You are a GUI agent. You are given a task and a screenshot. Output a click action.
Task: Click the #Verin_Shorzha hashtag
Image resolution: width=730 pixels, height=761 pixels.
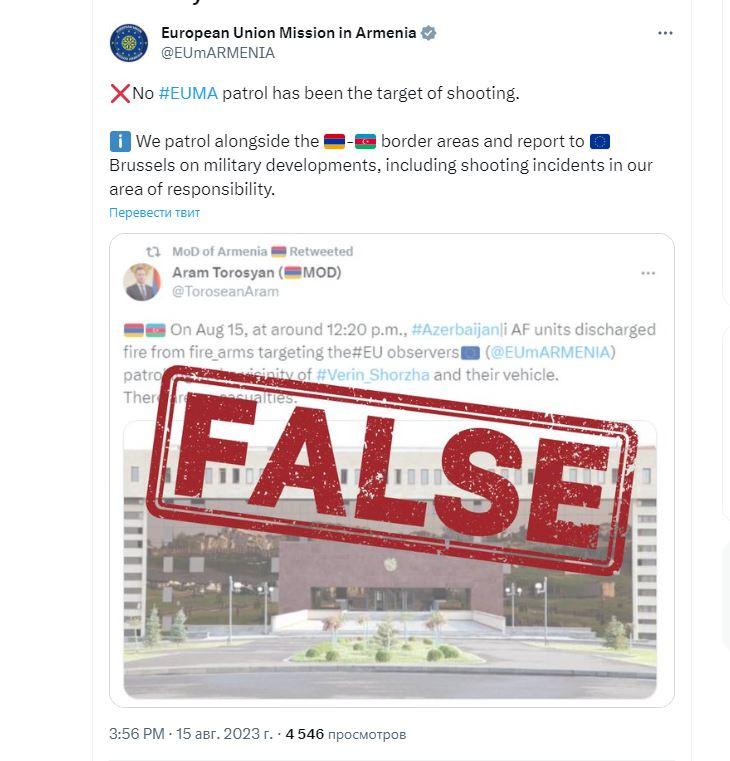point(372,375)
